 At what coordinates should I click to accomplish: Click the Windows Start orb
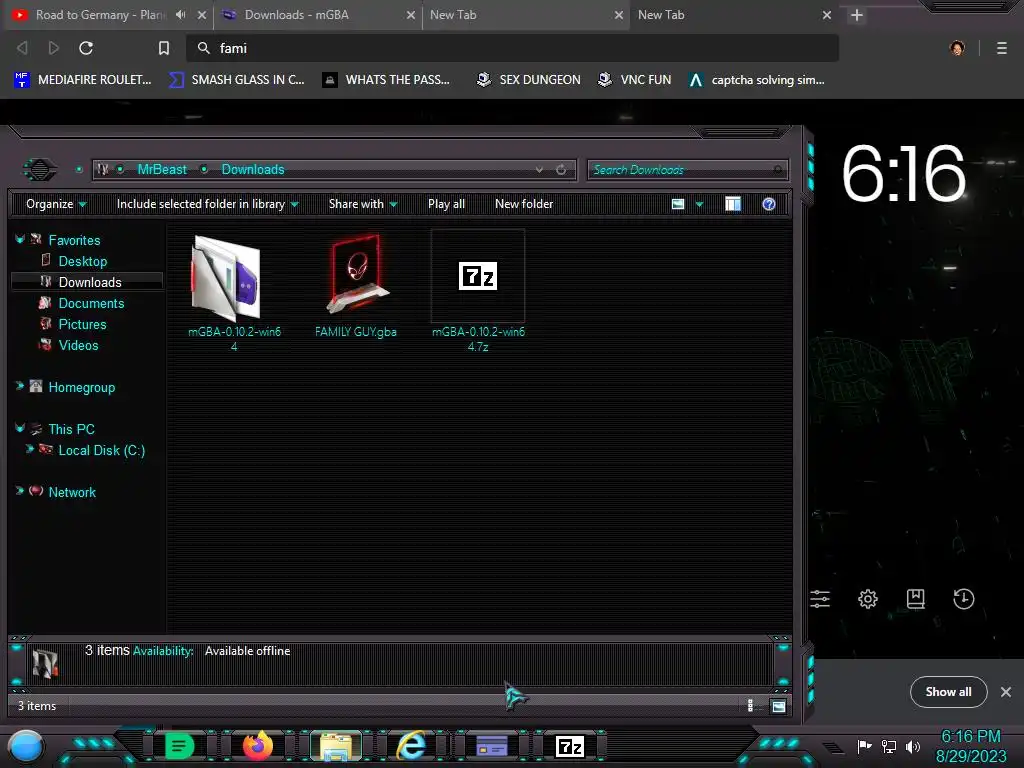tap(26, 746)
